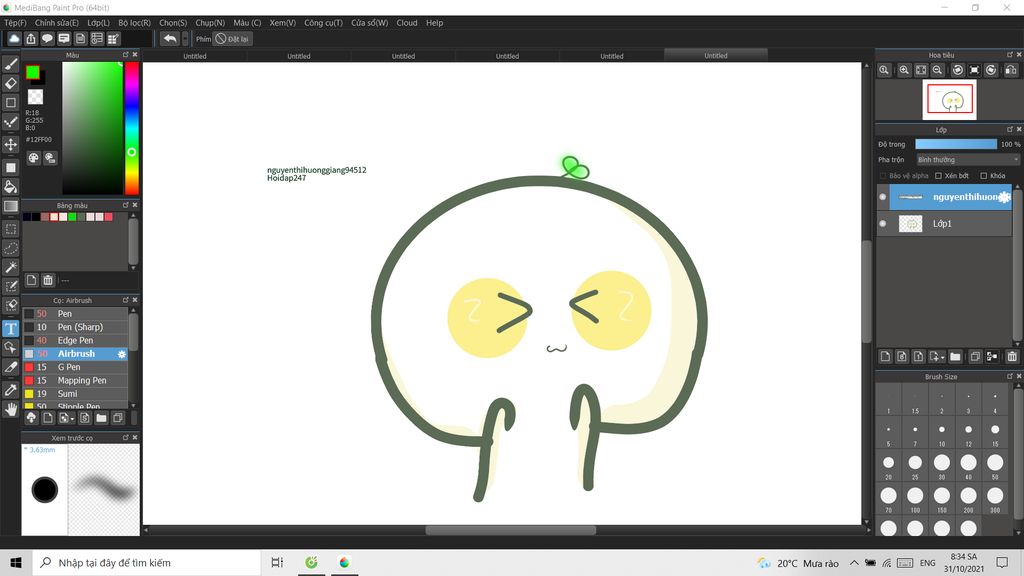This screenshot has height=576, width=1024.
Task: Click the Undo arrow button
Action: (x=170, y=39)
